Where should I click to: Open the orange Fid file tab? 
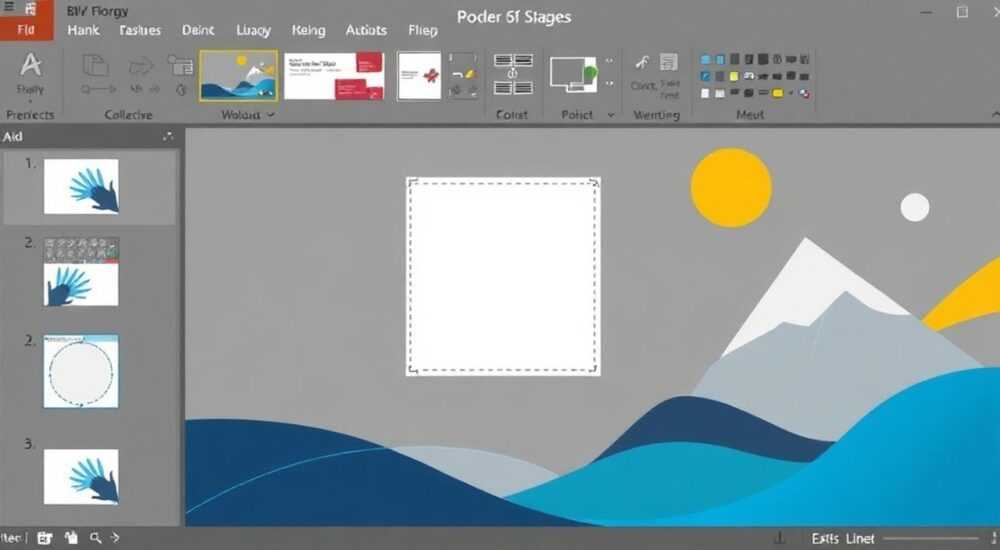click(26, 29)
